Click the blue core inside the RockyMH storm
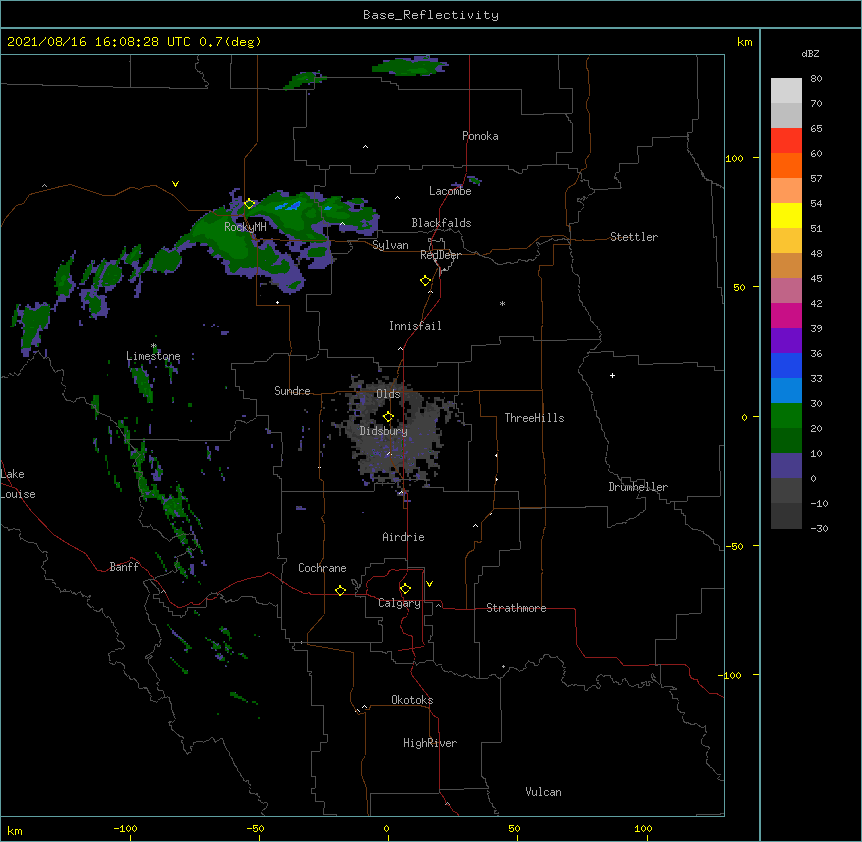 [x=289, y=206]
